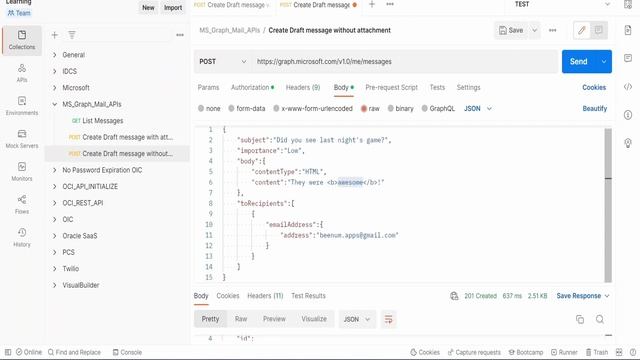Image resolution: width=640 pixels, height=360 pixels.
Task: Switch to the Authorization tab
Action: pos(252,87)
